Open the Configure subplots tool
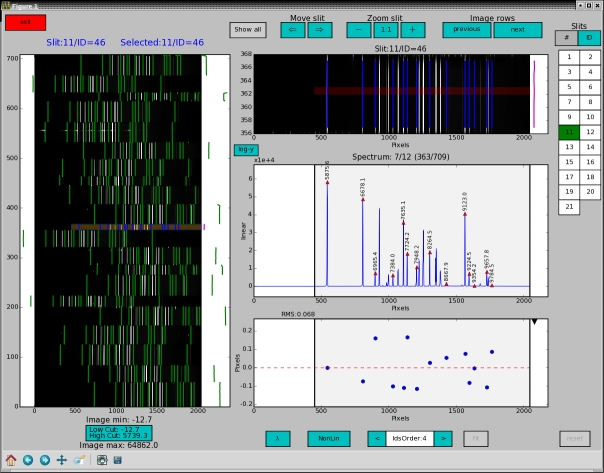 pyautogui.click(x=101, y=460)
